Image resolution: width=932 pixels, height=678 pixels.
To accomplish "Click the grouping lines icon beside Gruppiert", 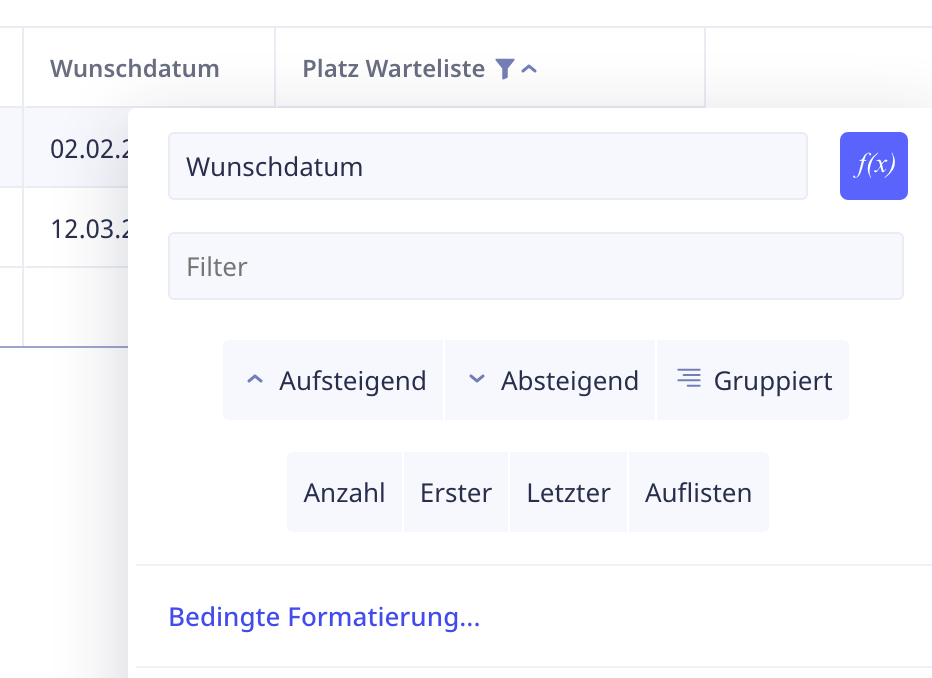I will 688,378.
